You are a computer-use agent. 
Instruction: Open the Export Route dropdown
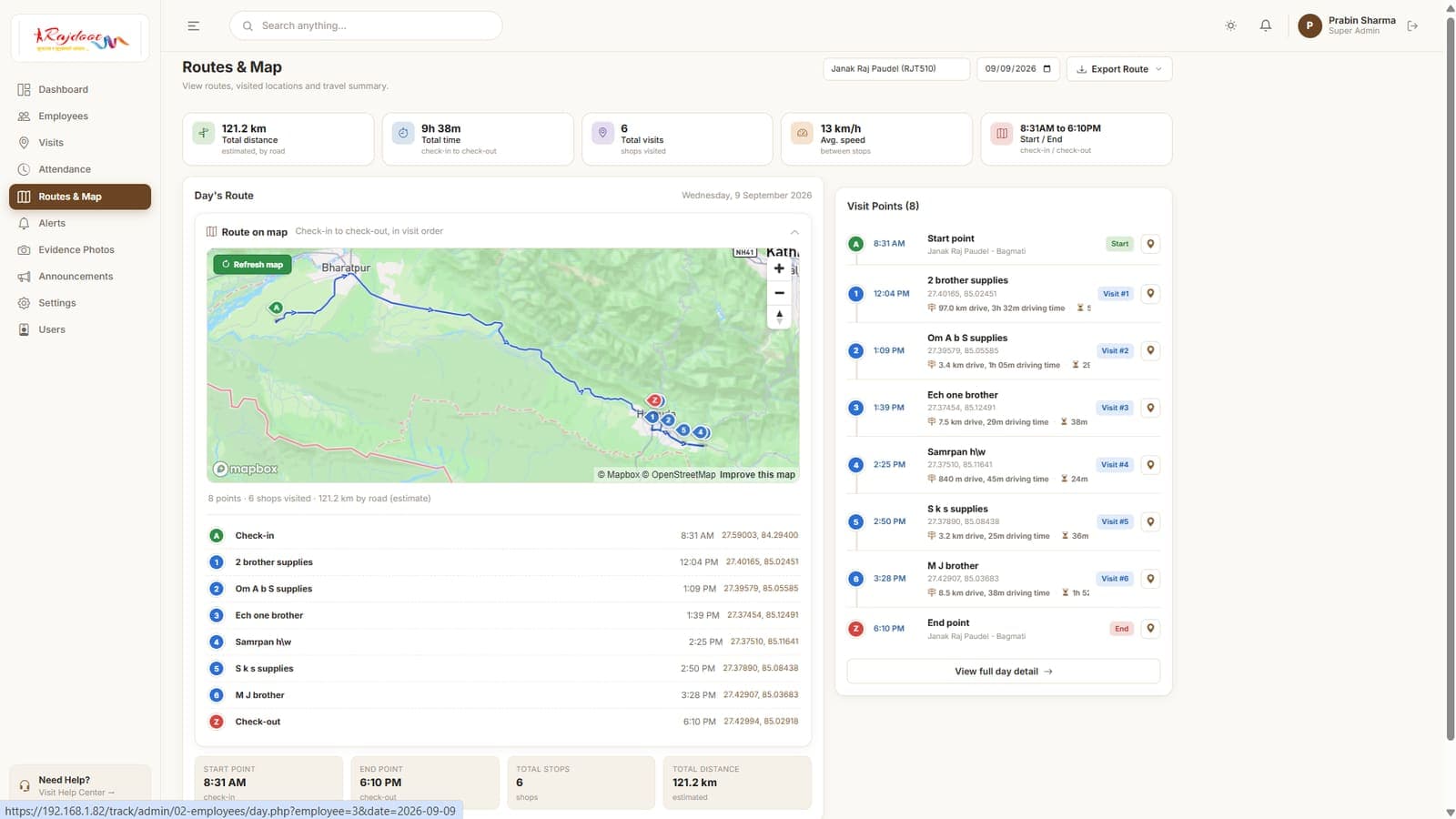point(1118,69)
